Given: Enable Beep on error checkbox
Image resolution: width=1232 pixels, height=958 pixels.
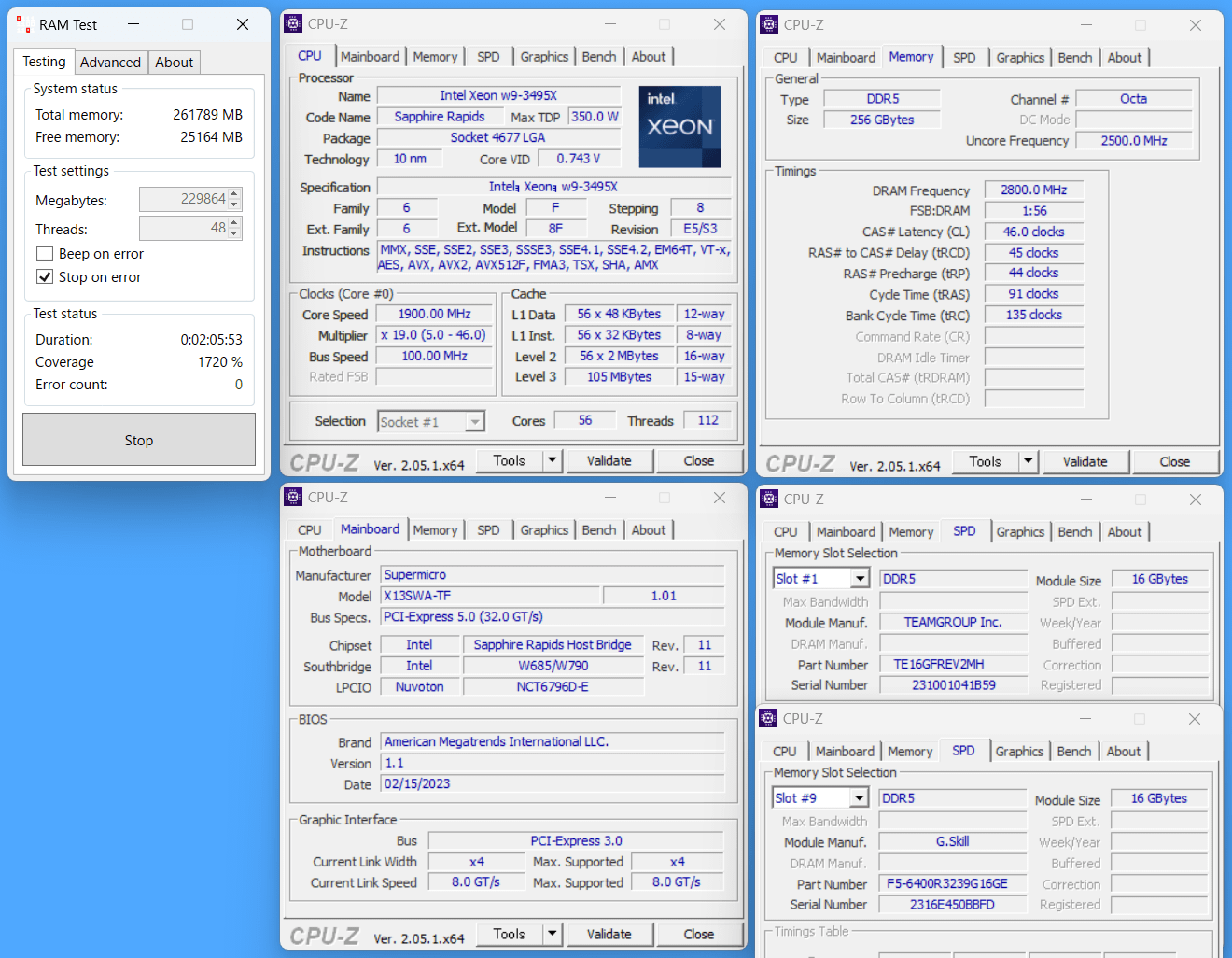Looking at the screenshot, I should pos(44,254).
